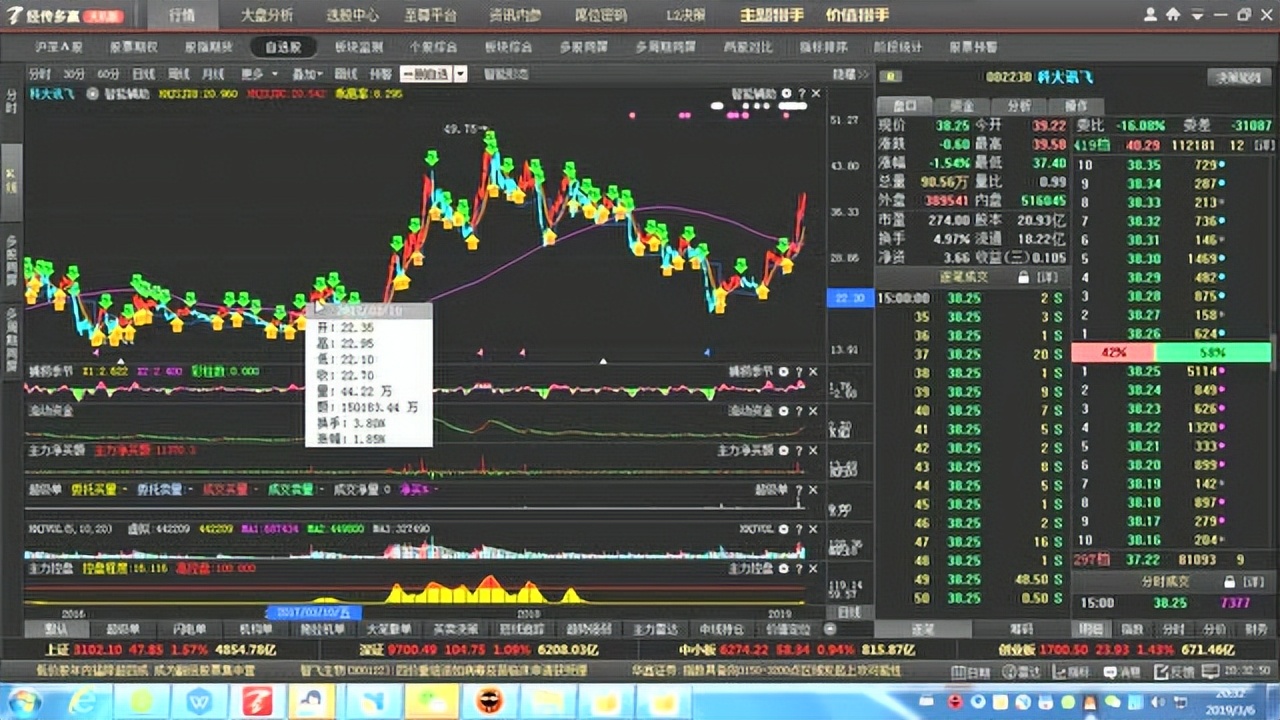This screenshot has height=720, width=1280.
Task: Click the 截图 camera icon in the status bar
Action: [x=1212, y=671]
